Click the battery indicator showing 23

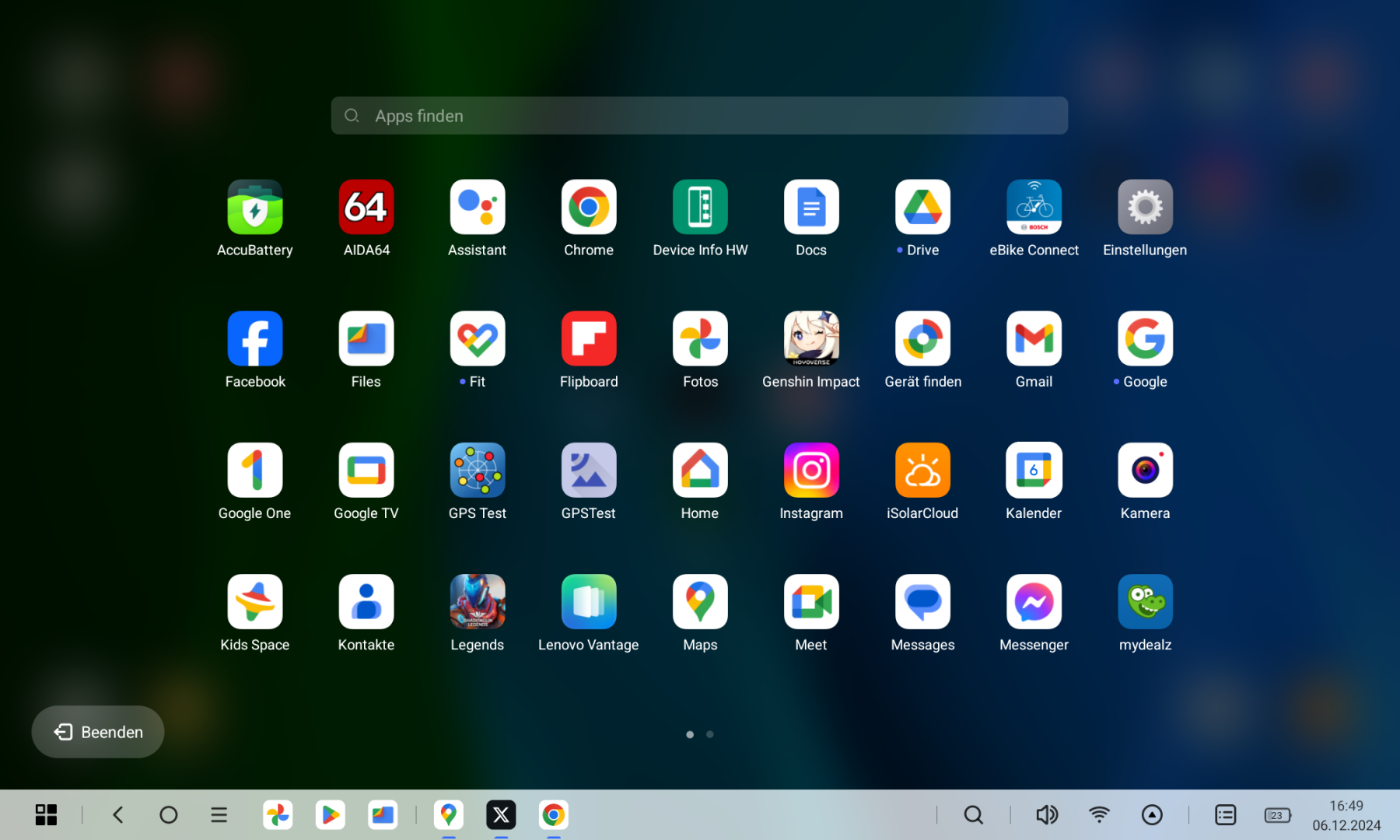pyautogui.click(x=1278, y=815)
